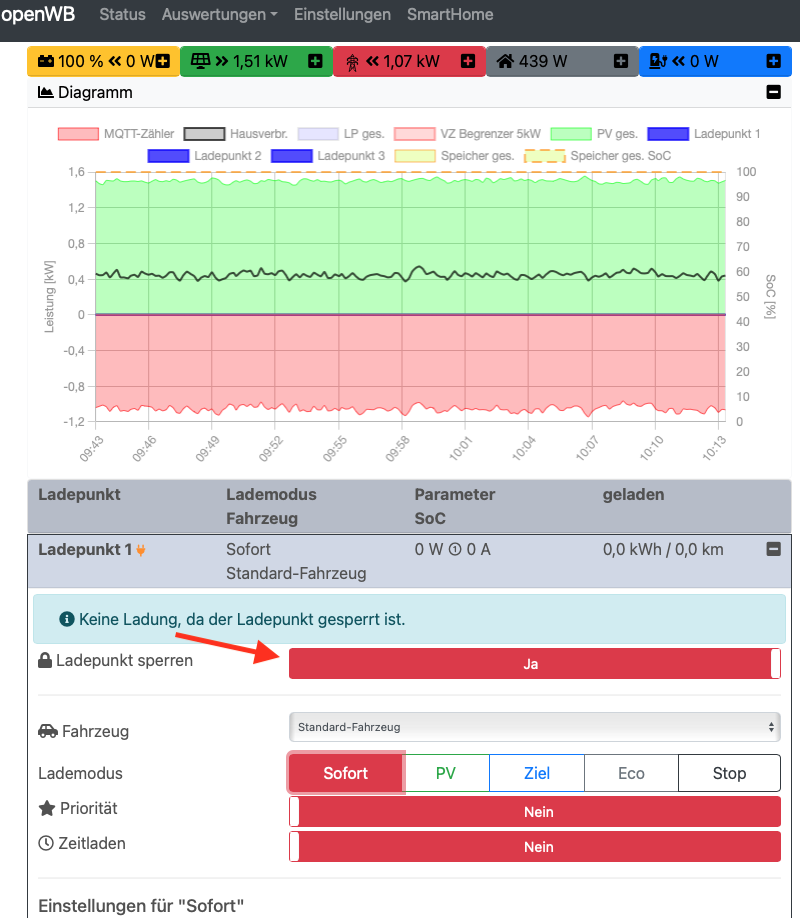The image size is (800, 918).
Task: Expand the grid 1,07 kW plus icon
Action: tap(468, 62)
